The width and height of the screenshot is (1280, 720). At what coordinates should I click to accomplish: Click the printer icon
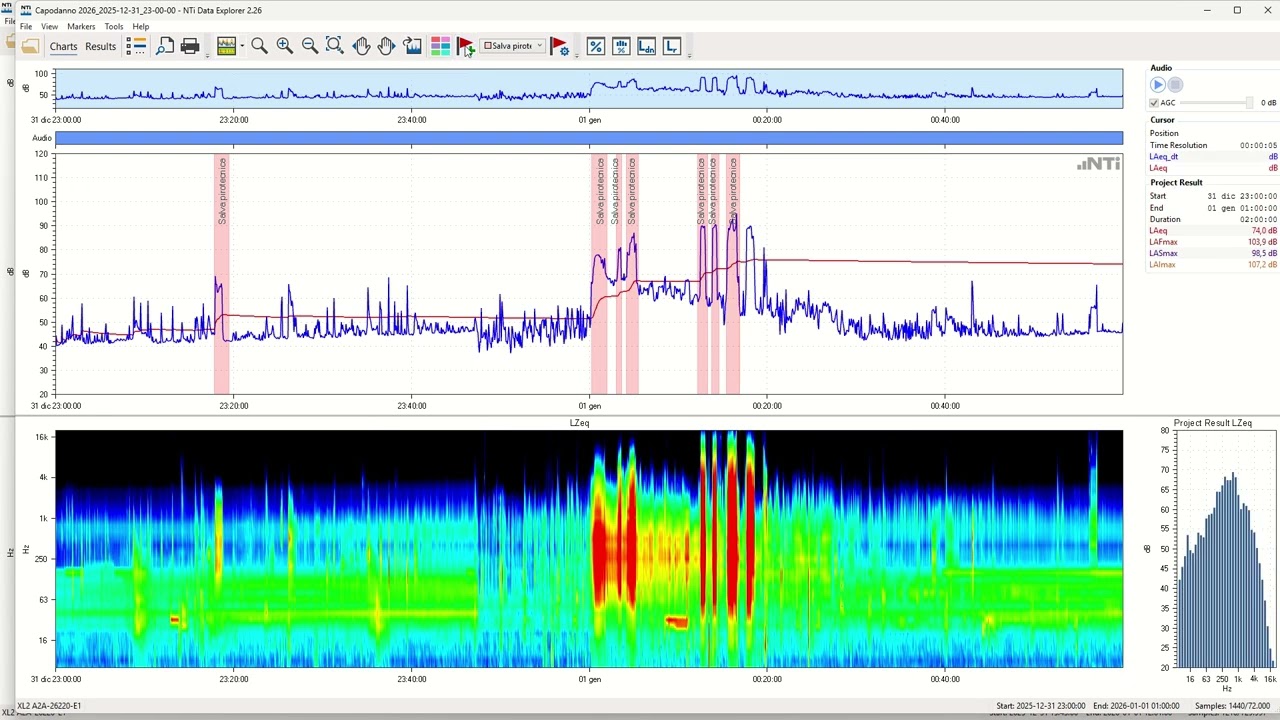pos(190,46)
